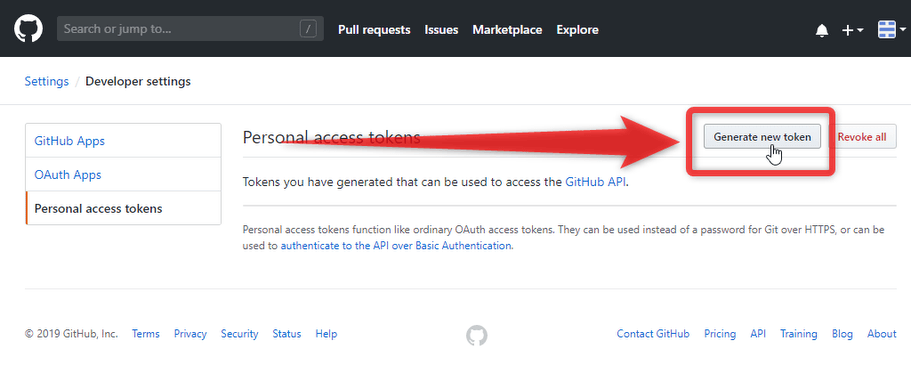
Task: Select Personal access tokens sidebar item
Action: point(123,208)
